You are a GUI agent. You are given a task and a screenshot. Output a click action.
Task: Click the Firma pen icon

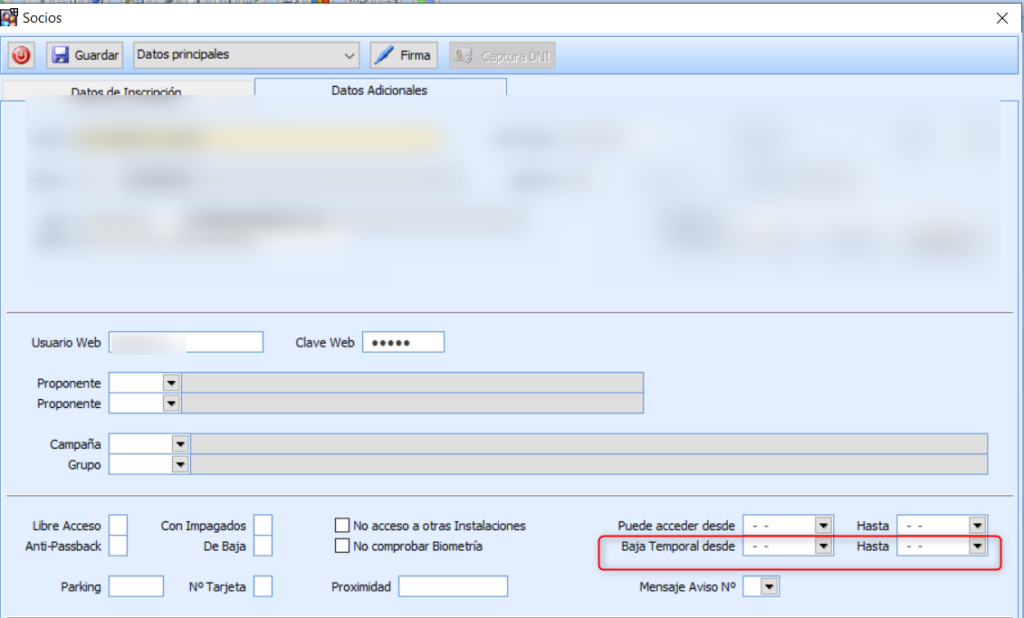pos(383,56)
